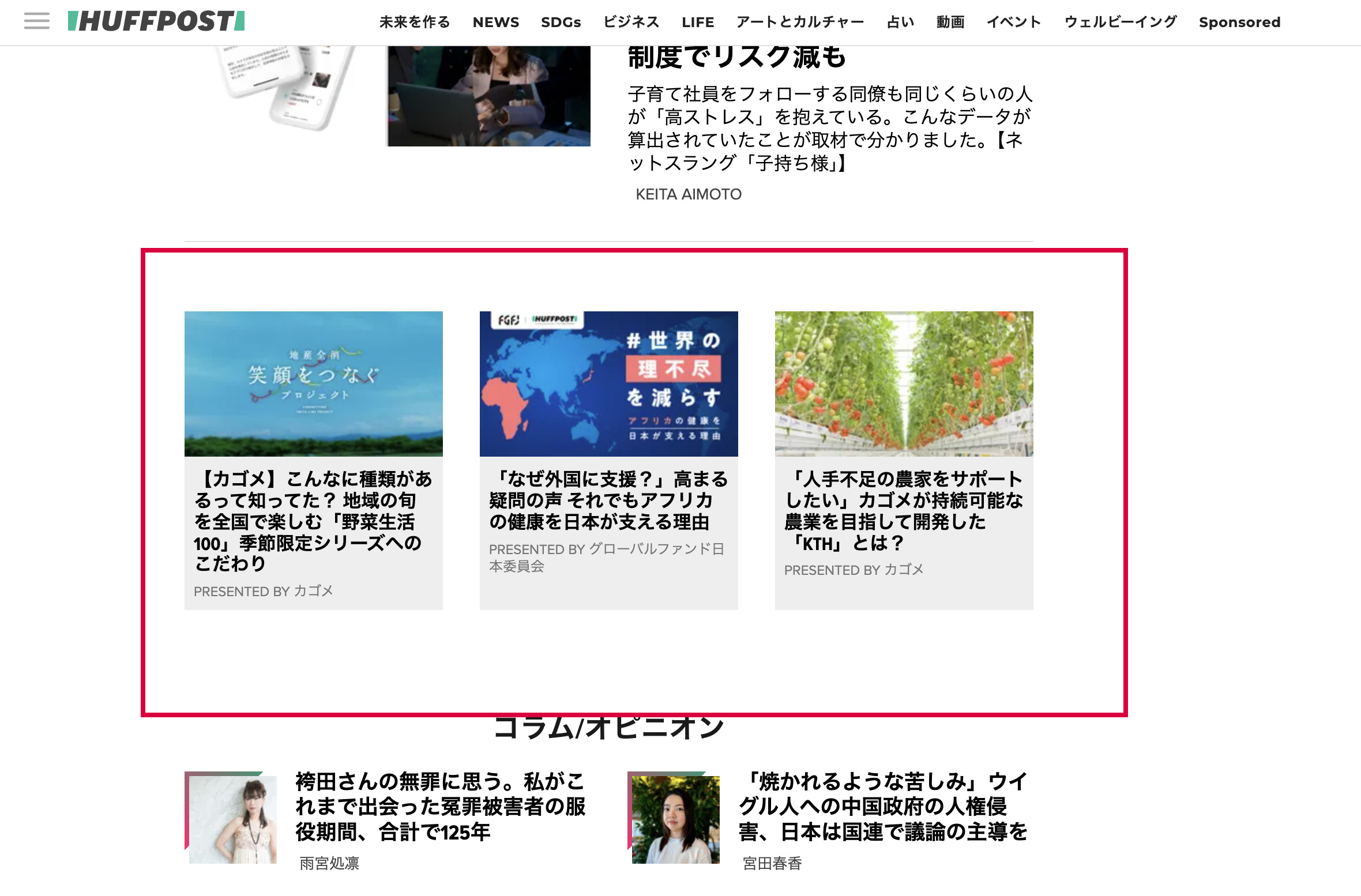Go to the NEWS section
The image size is (1361, 896).
496,22
